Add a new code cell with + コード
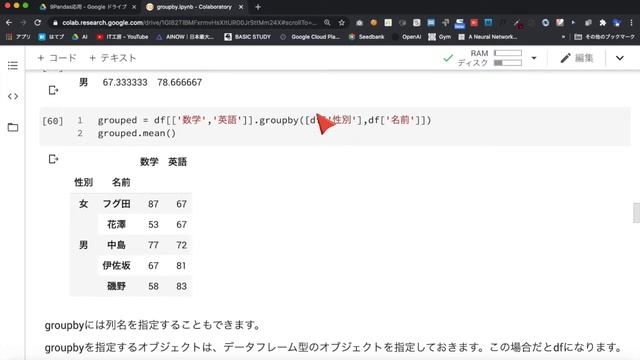Image resolution: width=640 pixels, height=360 pixels. point(57,58)
